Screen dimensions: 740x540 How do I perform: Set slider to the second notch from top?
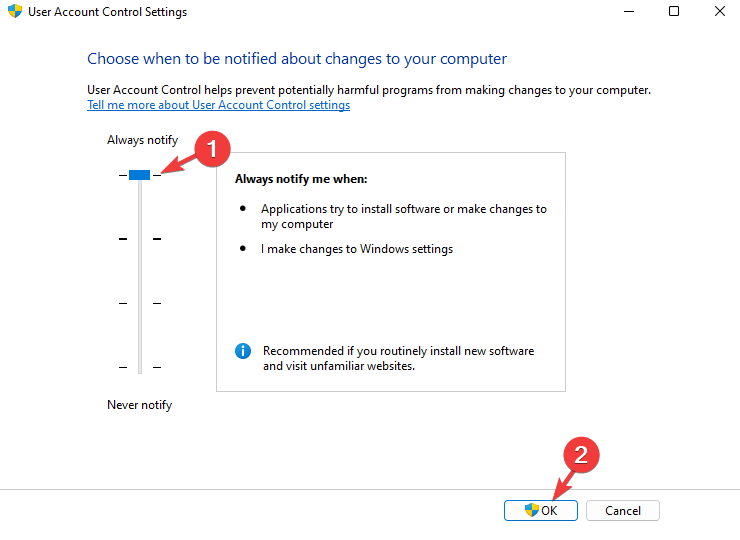[x=140, y=239]
